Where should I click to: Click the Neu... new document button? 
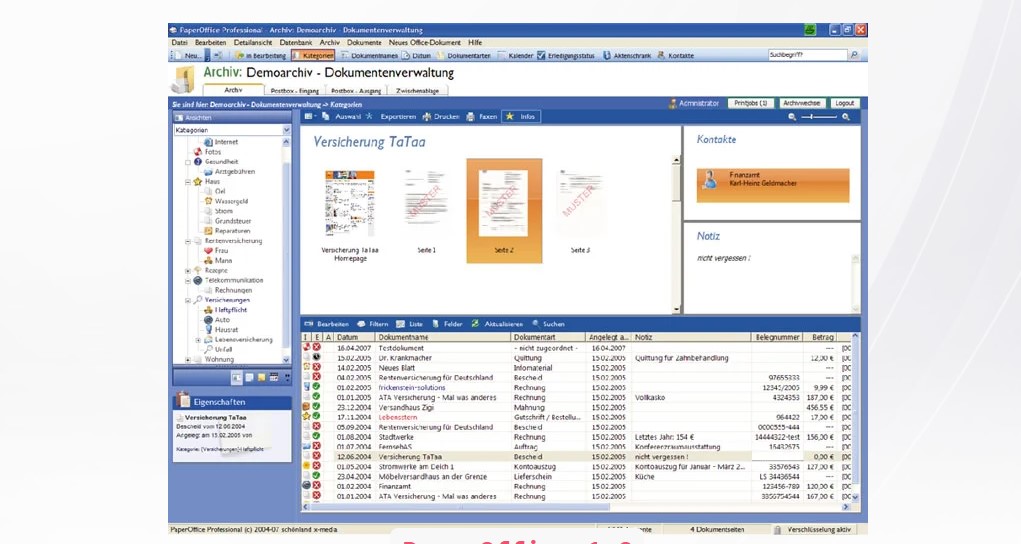187,55
